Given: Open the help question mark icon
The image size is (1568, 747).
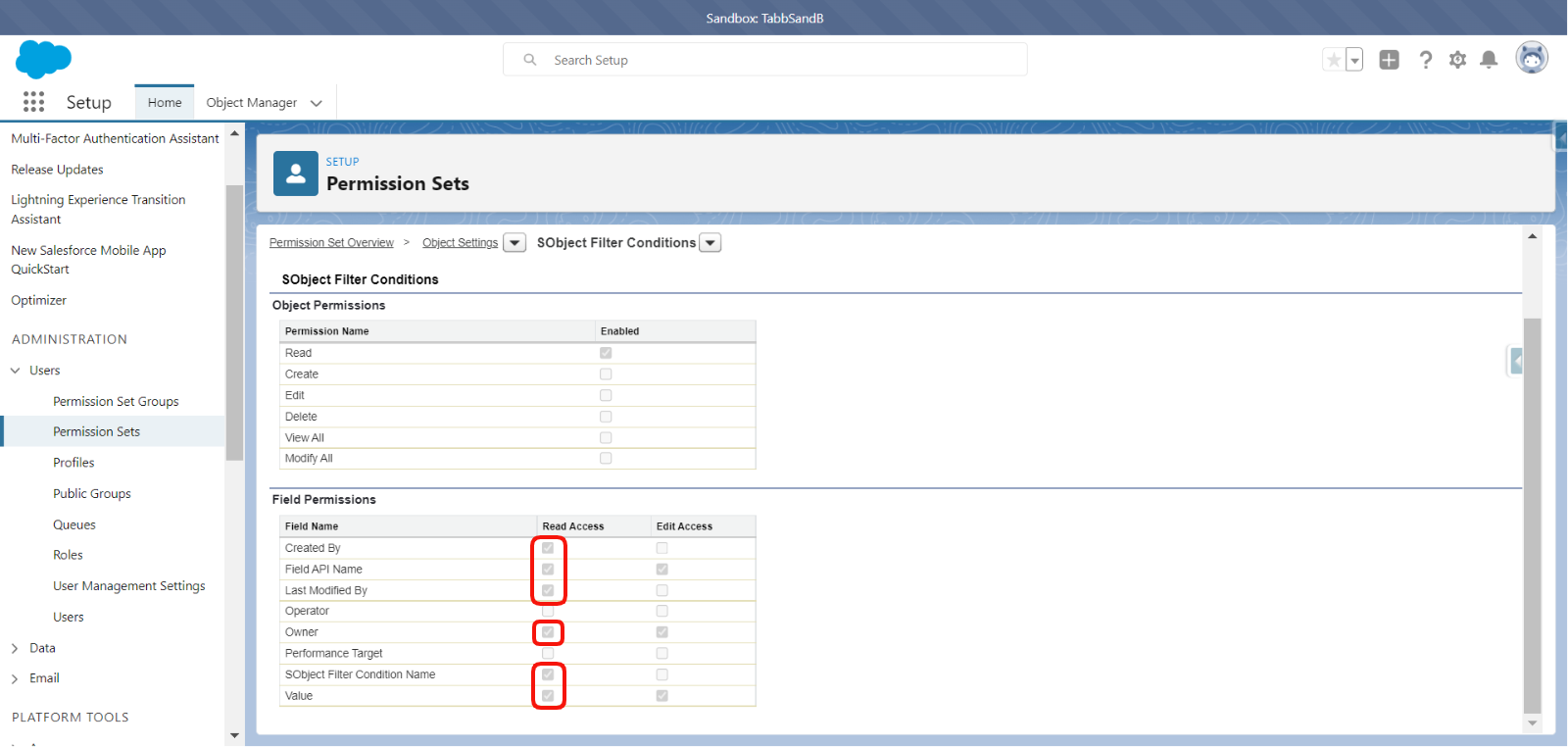Looking at the screenshot, I should (1425, 60).
